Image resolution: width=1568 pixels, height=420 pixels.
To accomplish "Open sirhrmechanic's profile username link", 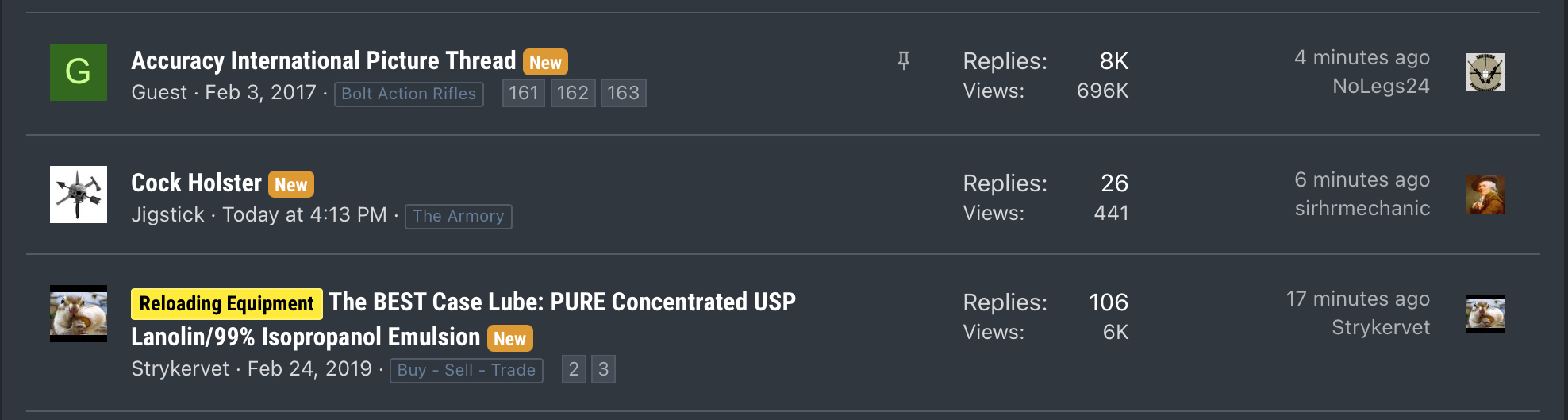I will [x=1362, y=209].
